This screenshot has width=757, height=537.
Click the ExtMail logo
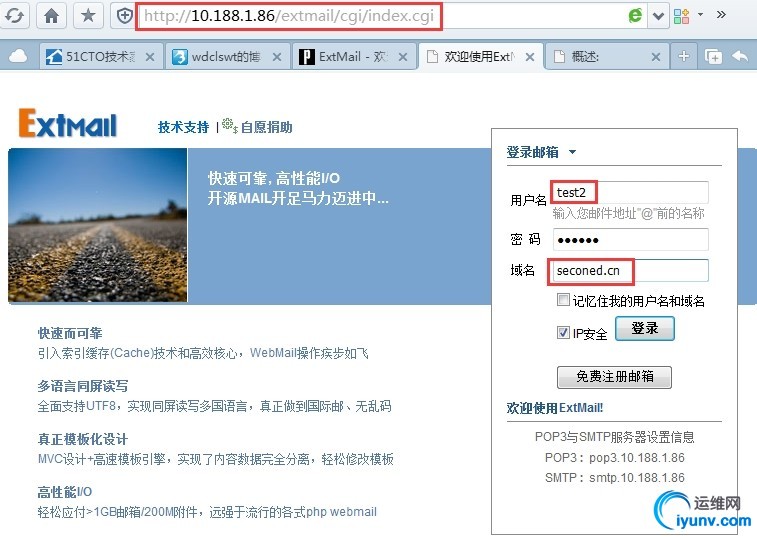(x=68, y=123)
